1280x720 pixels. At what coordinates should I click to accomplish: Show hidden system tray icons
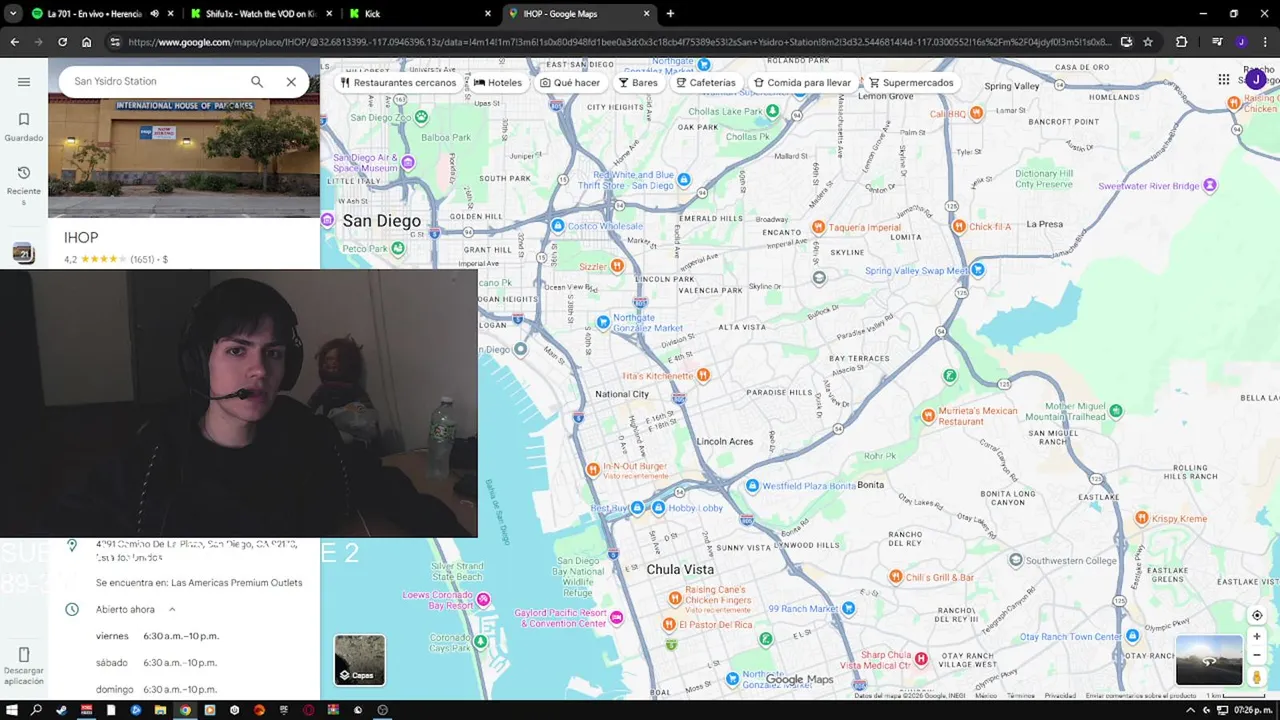[x=1190, y=710]
